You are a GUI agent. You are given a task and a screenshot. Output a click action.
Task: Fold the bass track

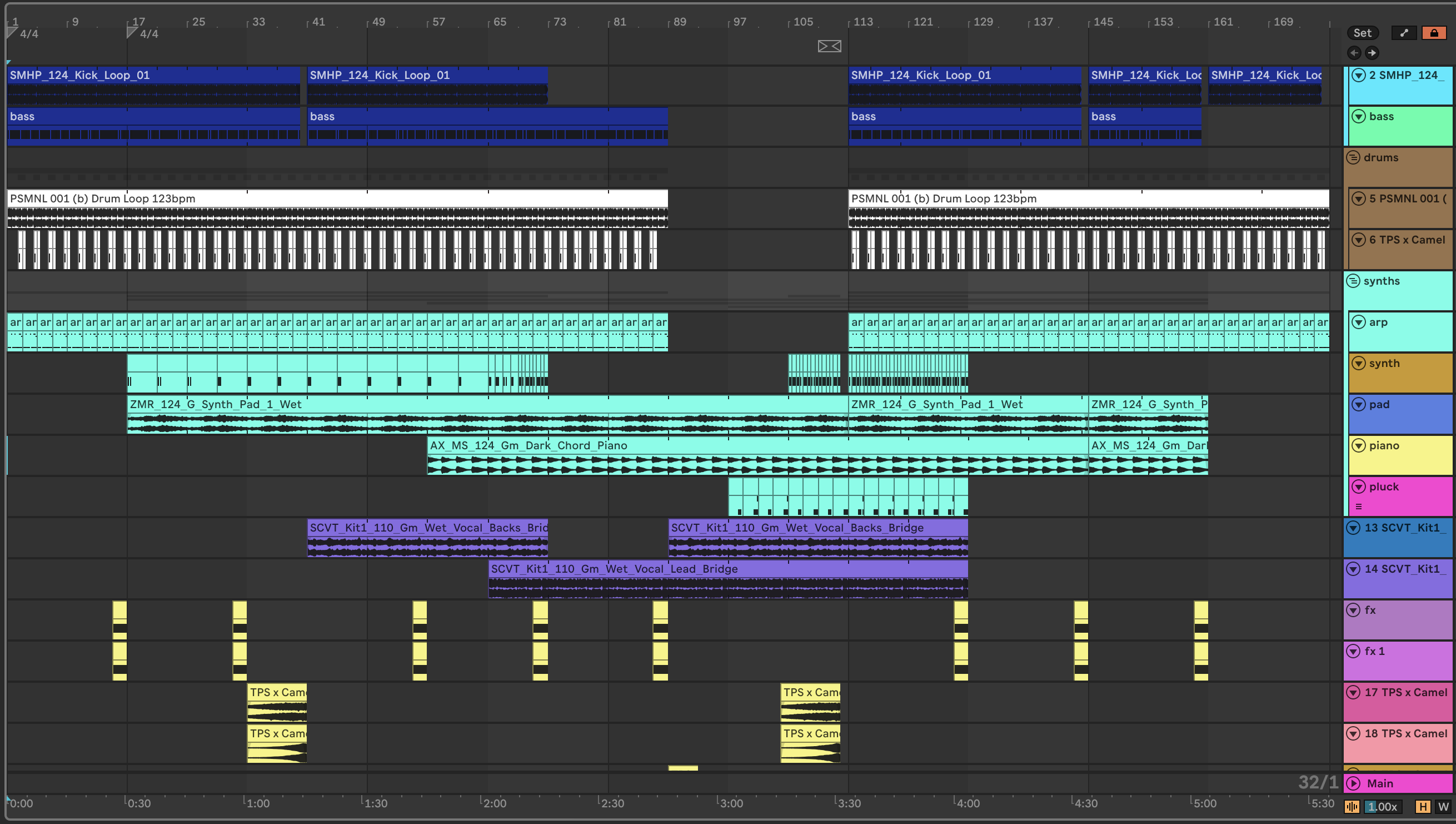[x=1358, y=117]
